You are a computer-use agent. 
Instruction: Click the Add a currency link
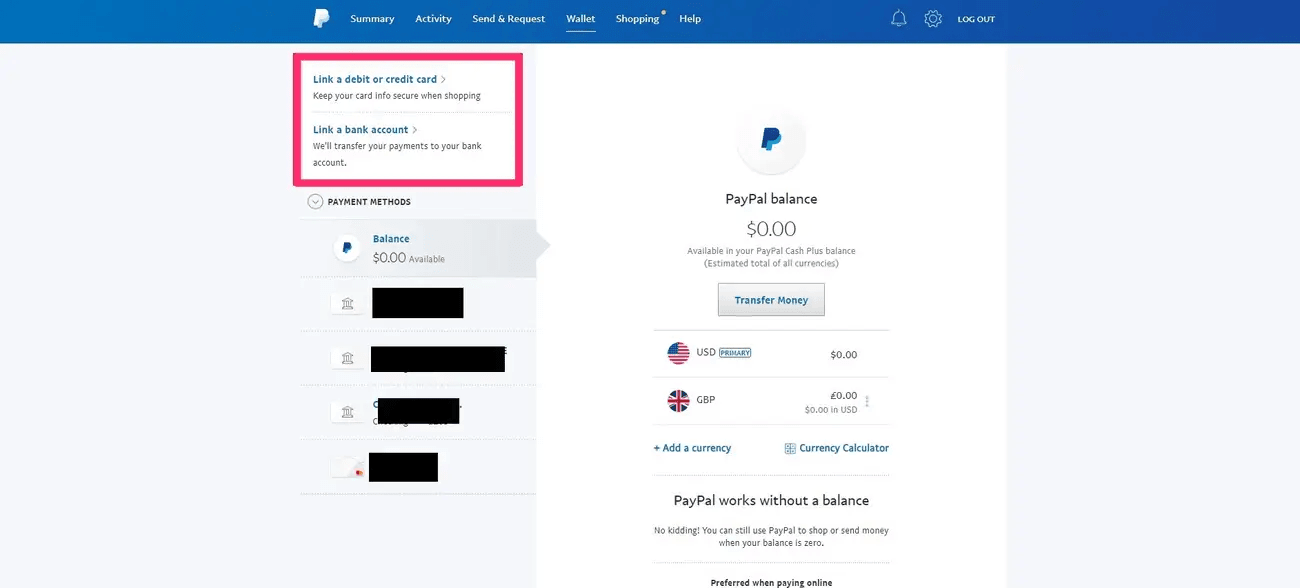[x=692, y=448]
